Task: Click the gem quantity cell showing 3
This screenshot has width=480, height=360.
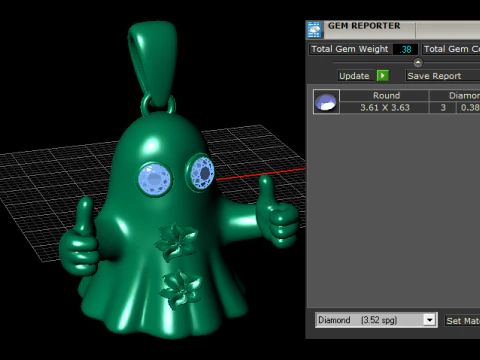Action: (x=443, y=108)
